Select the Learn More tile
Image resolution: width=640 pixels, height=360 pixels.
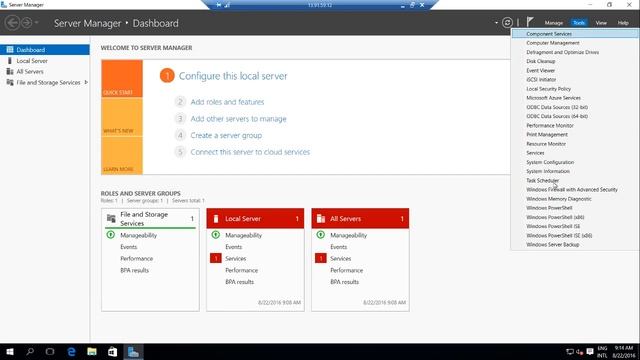point(122,155)
